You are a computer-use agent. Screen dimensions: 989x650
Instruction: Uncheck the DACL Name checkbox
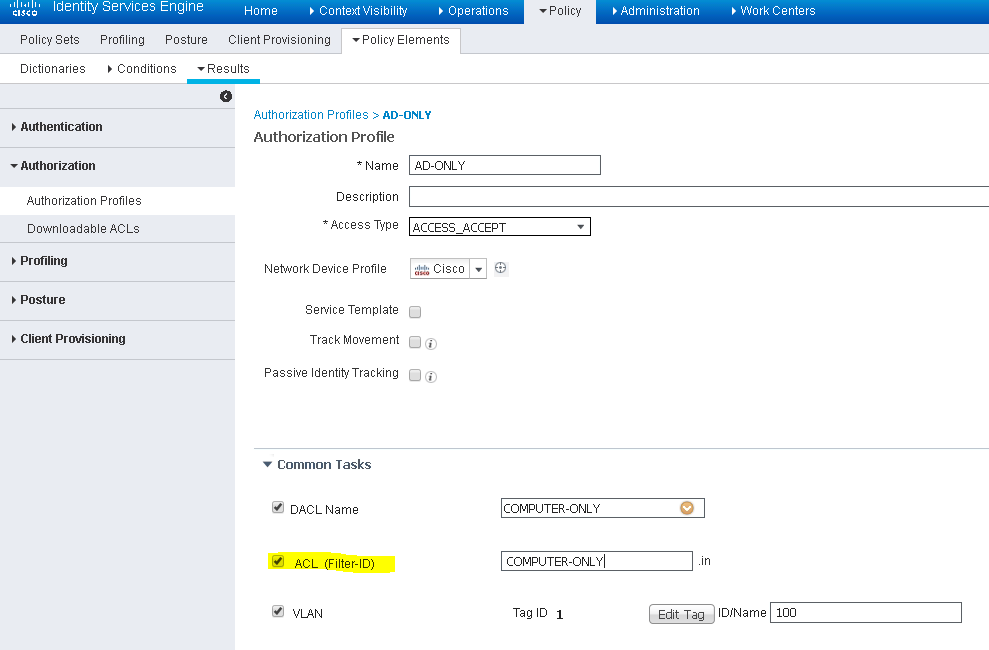(278, 508)
